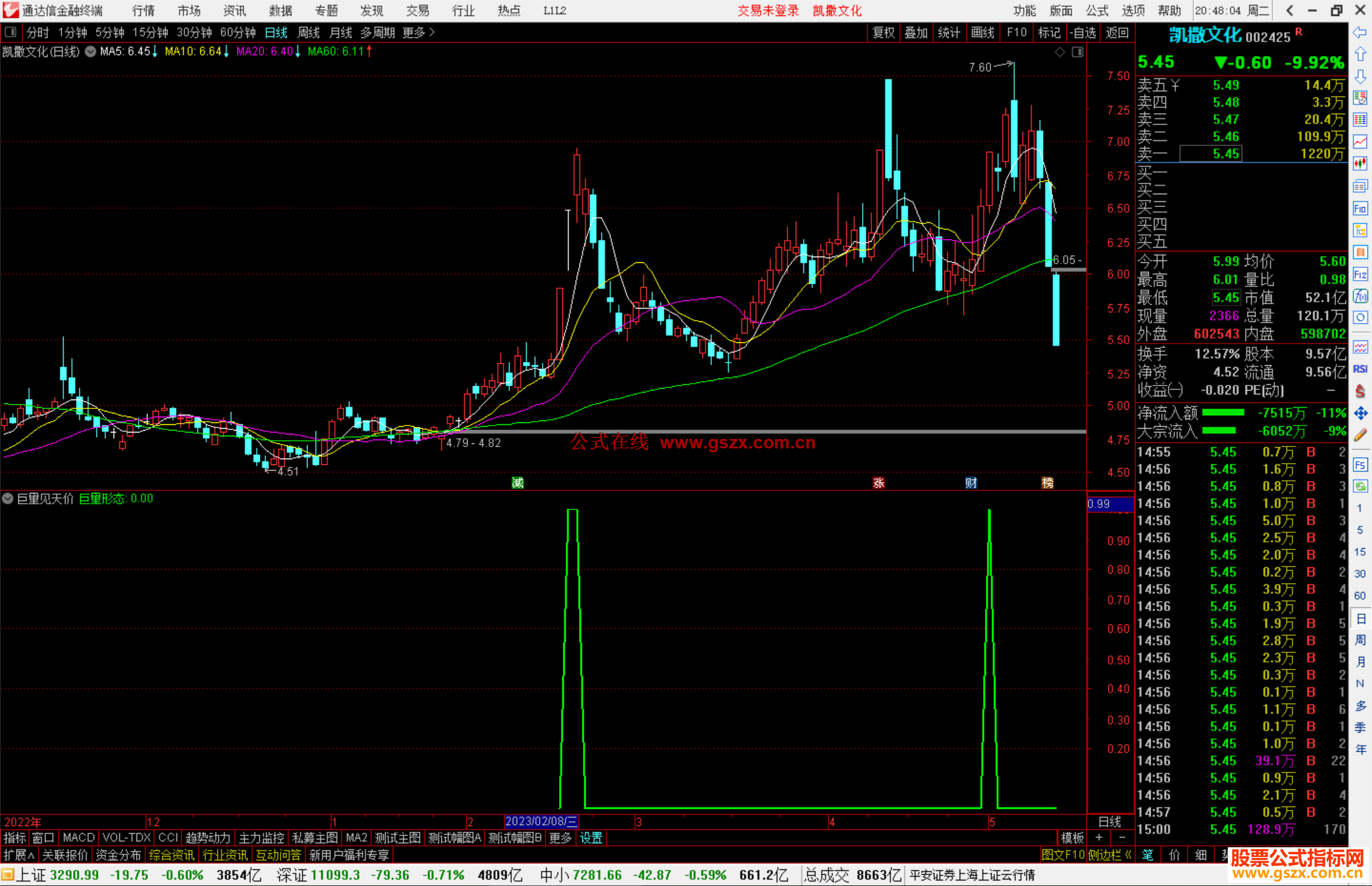Click the 复权 button above chart
This screenshot has height=886, width=1372.
(x=884, y=32)
